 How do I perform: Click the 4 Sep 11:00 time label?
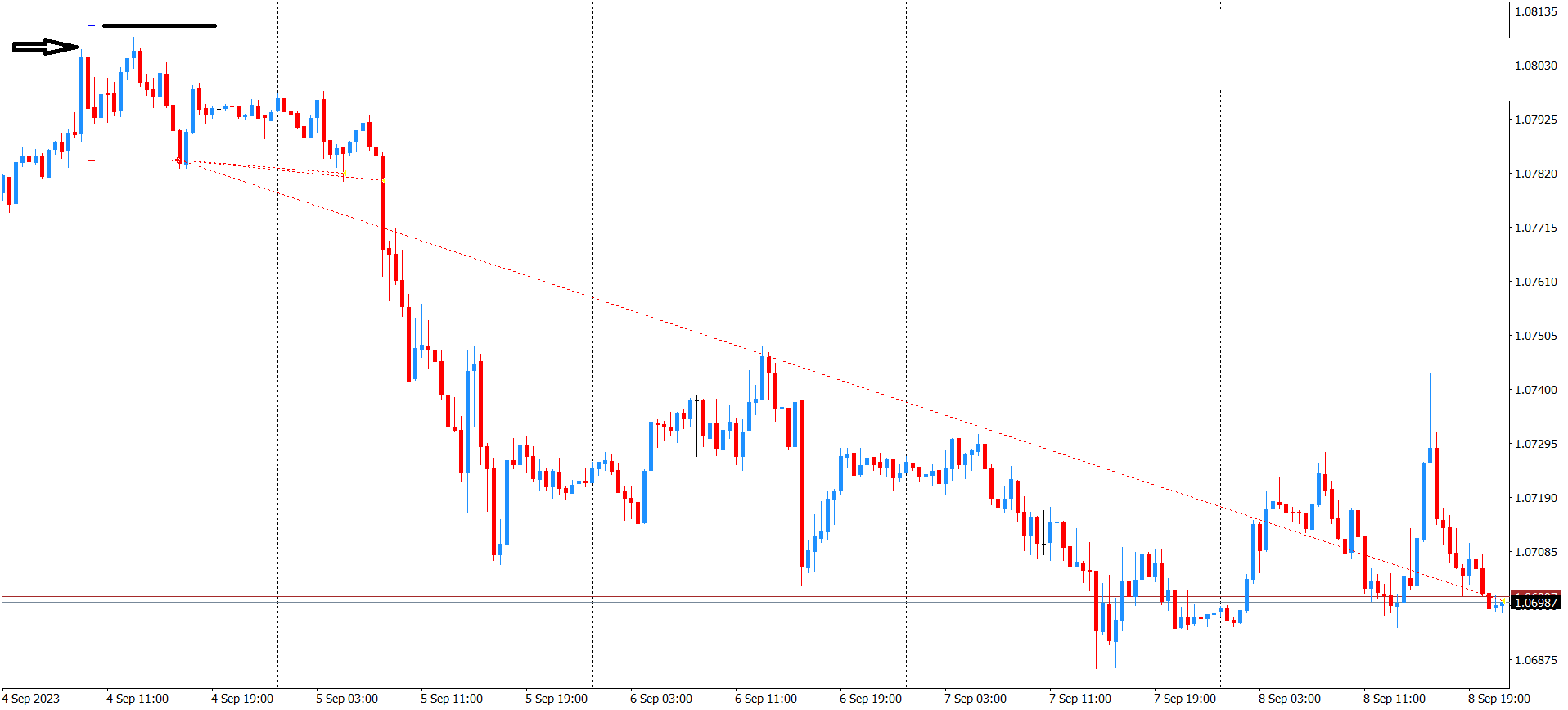[137, 699]
